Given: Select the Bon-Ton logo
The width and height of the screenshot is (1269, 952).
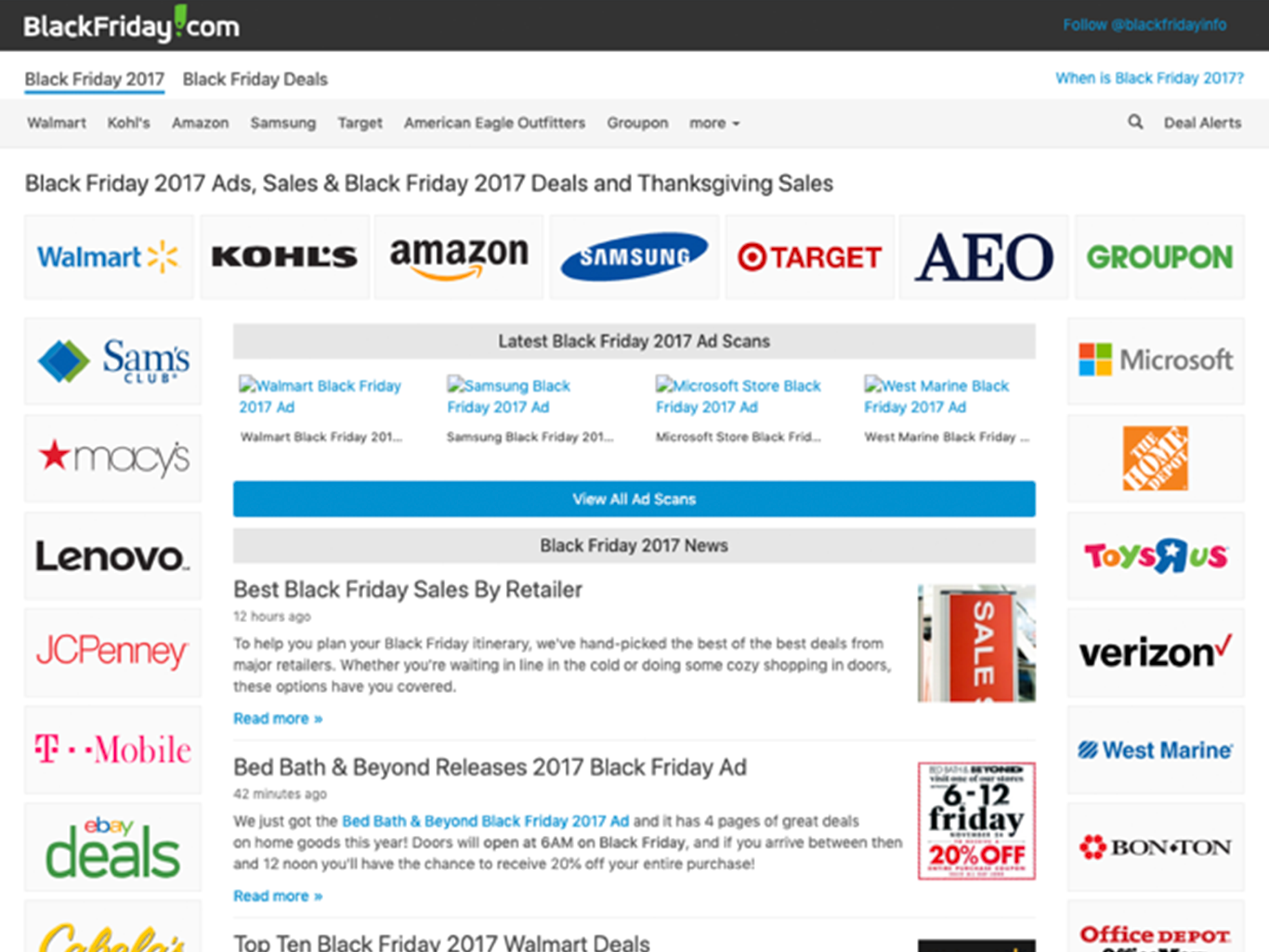Looking at the screenshot, I should click(x=1156, y=847).
